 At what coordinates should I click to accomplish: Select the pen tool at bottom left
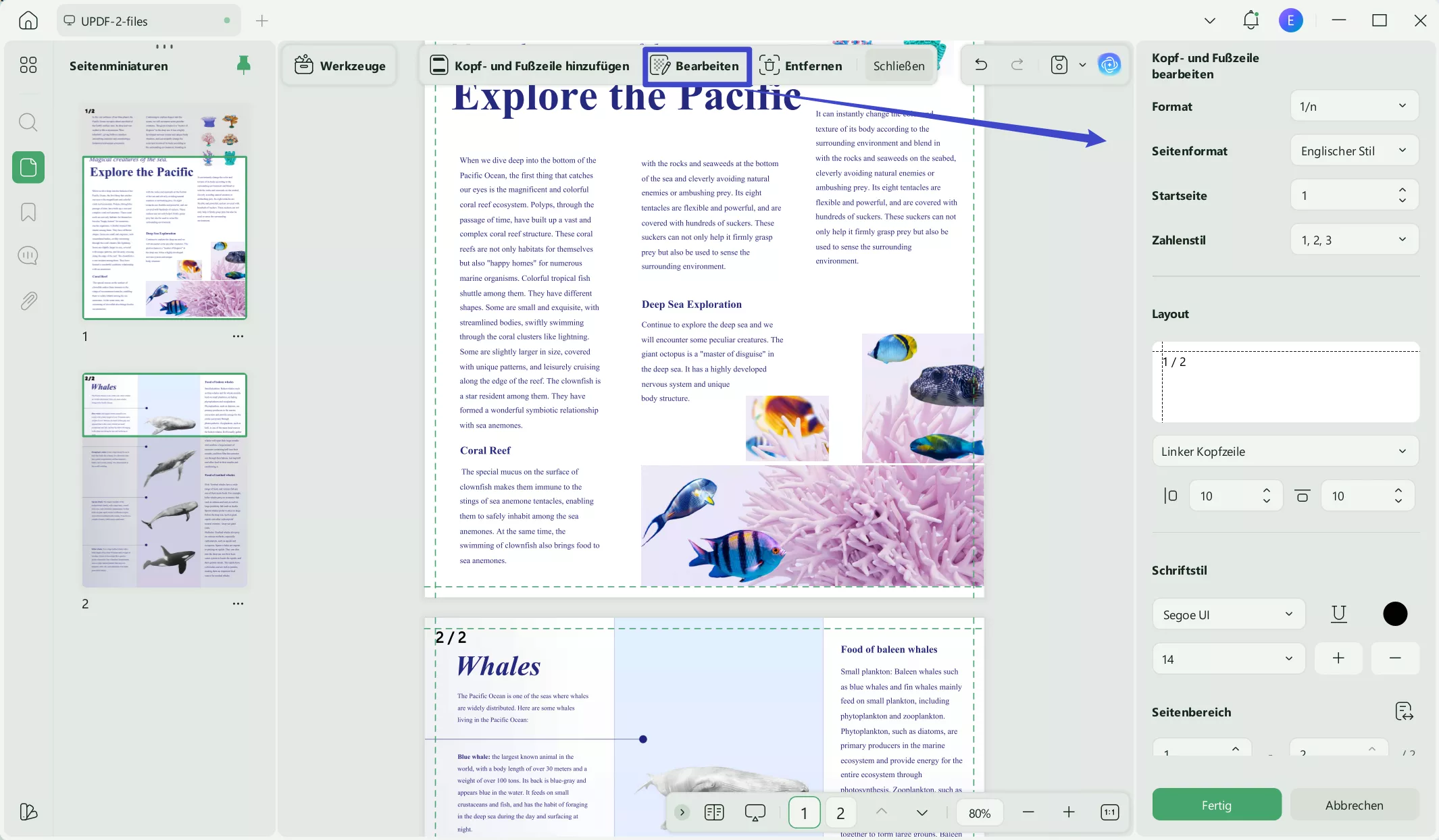click(28, 812)
